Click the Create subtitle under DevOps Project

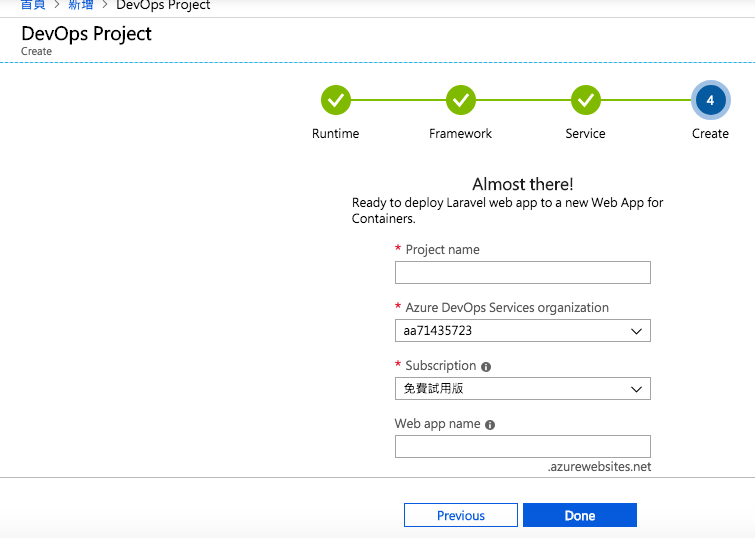coord(36,52)
